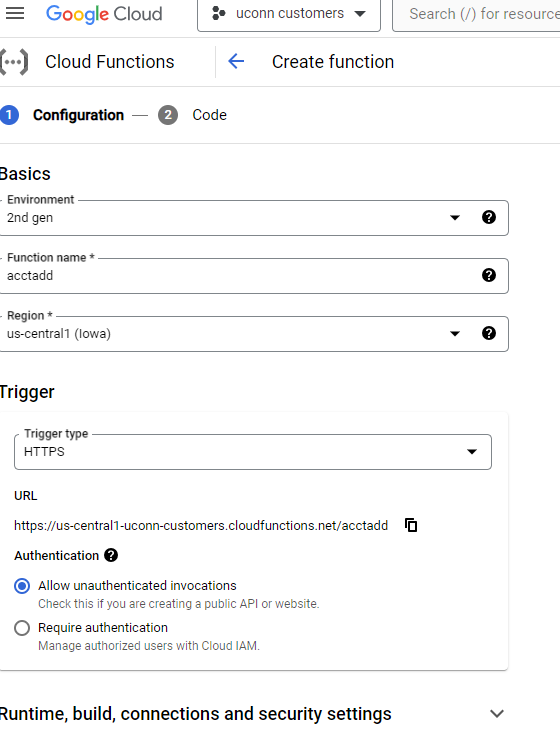
Task: Open help for the Region field
Action: coord(489,333)
